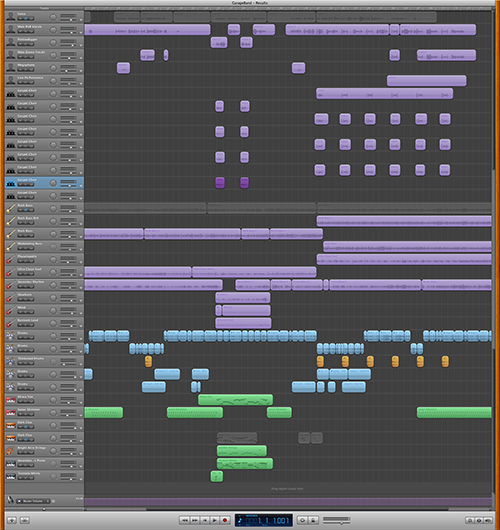Viewport: 500px width, 530px height.
Task: Toggle the metronome button beside cycle
Action: 313,521
